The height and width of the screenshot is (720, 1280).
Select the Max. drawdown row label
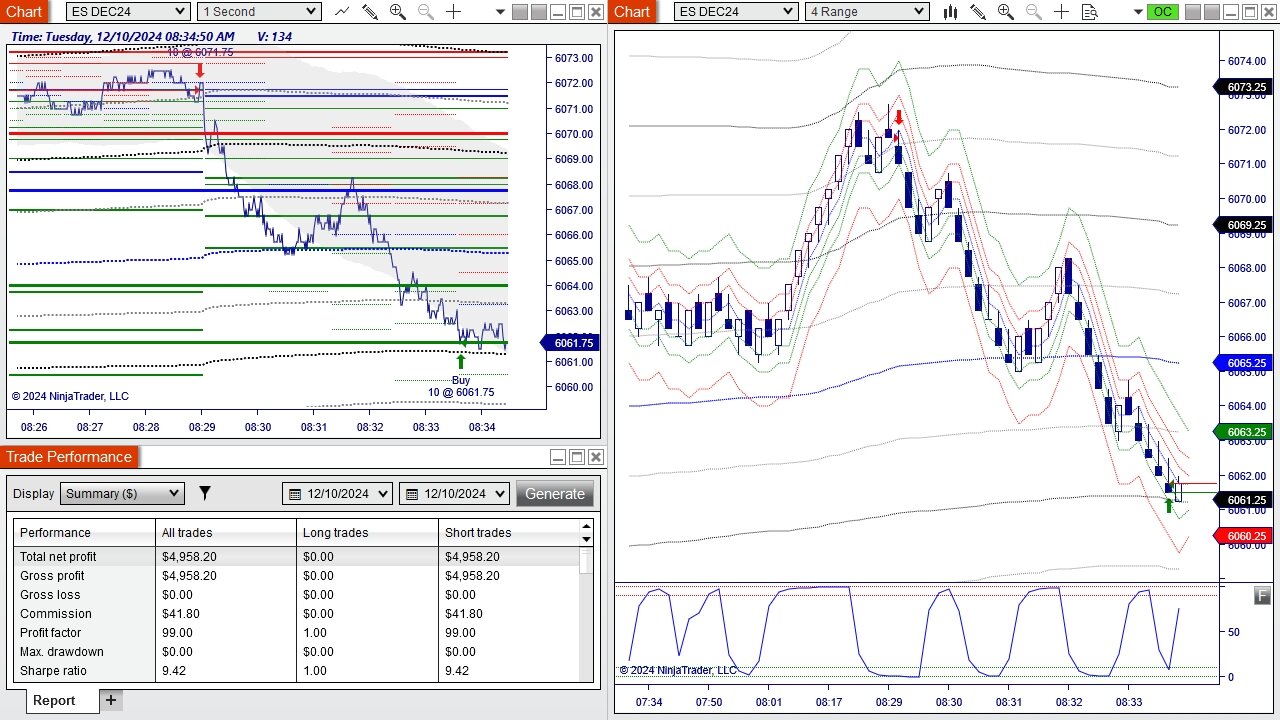click(x=61, y=652)
